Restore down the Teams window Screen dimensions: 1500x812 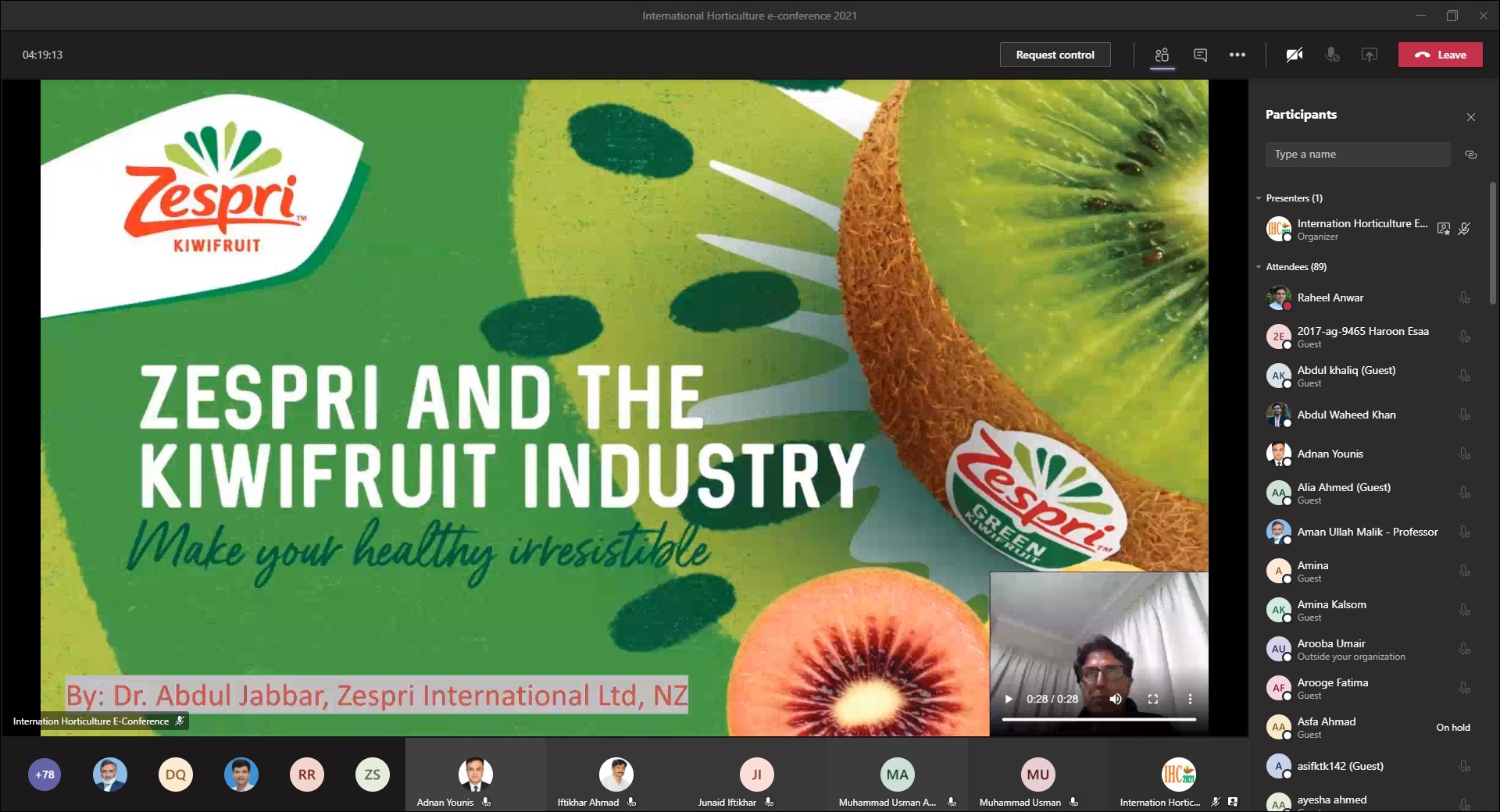click(1452, 16)
